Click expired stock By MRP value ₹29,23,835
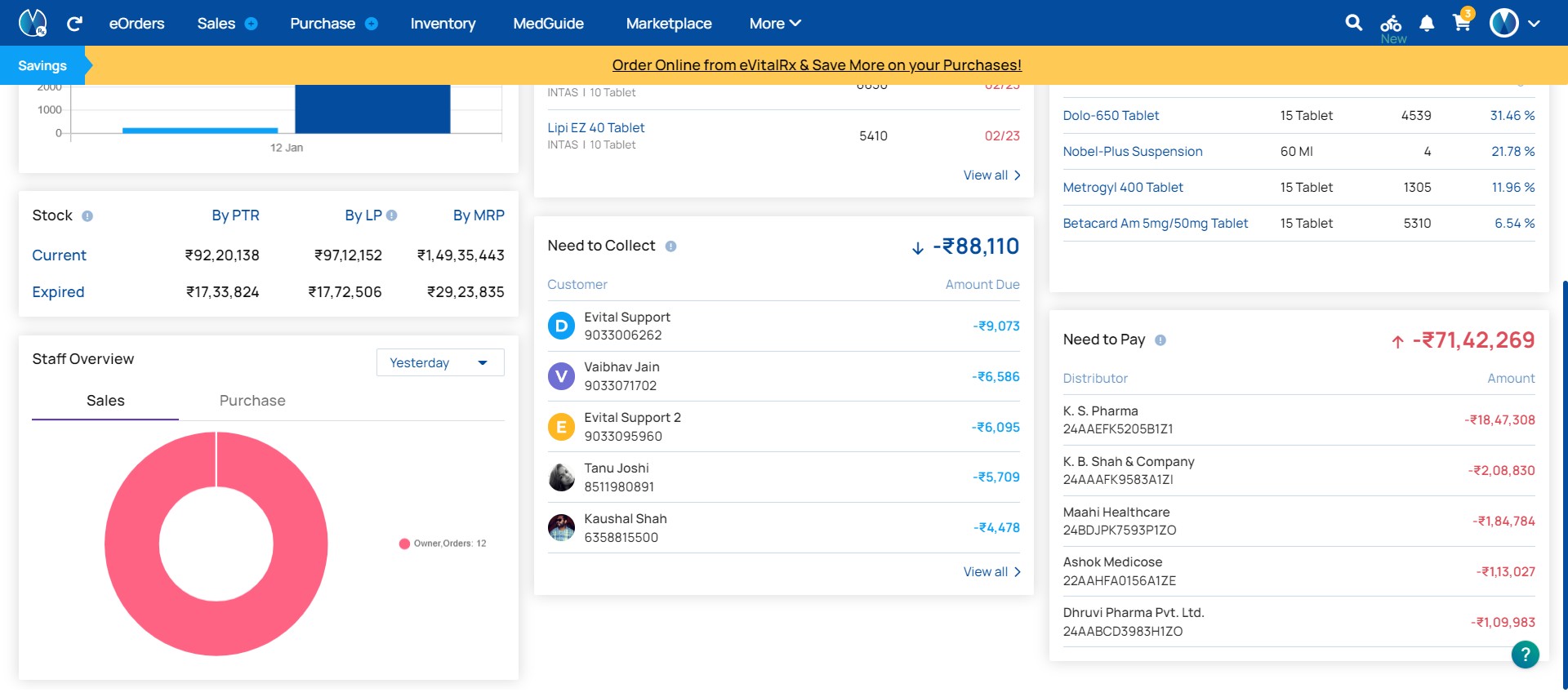 point(465,292)
